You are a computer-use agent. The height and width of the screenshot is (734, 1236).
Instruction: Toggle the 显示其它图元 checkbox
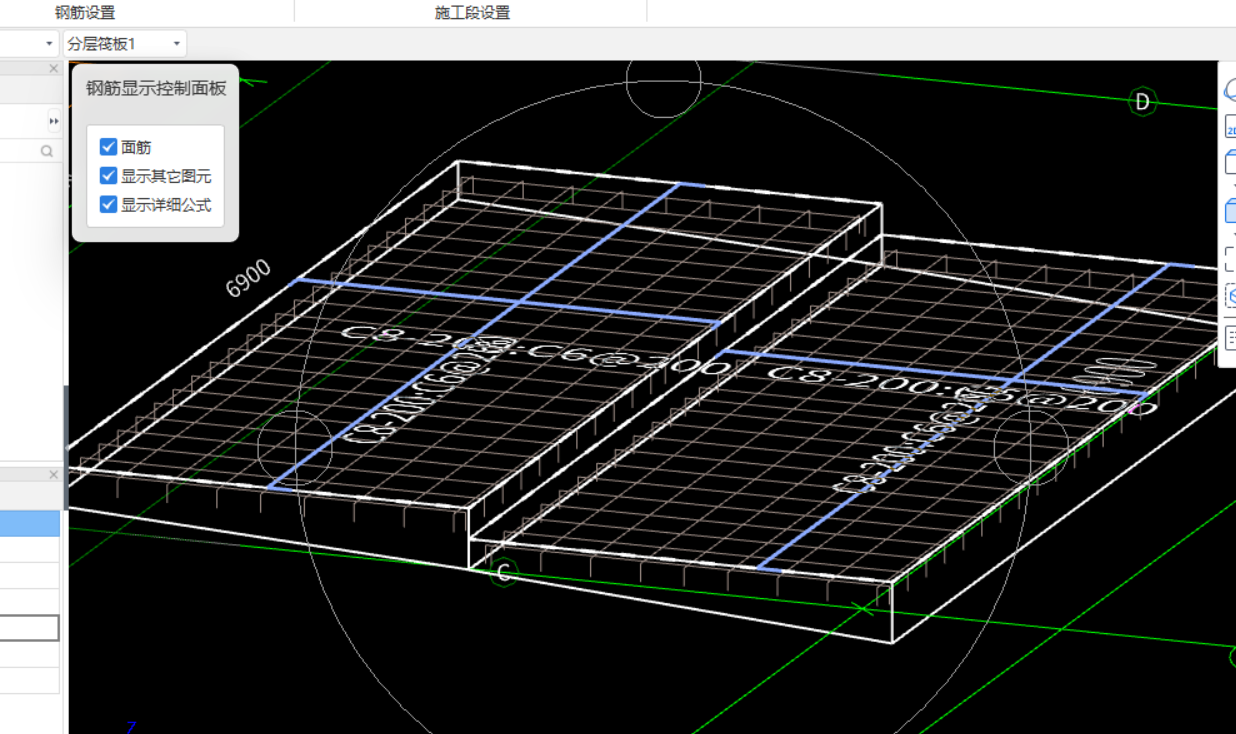(x=109, y=176)
